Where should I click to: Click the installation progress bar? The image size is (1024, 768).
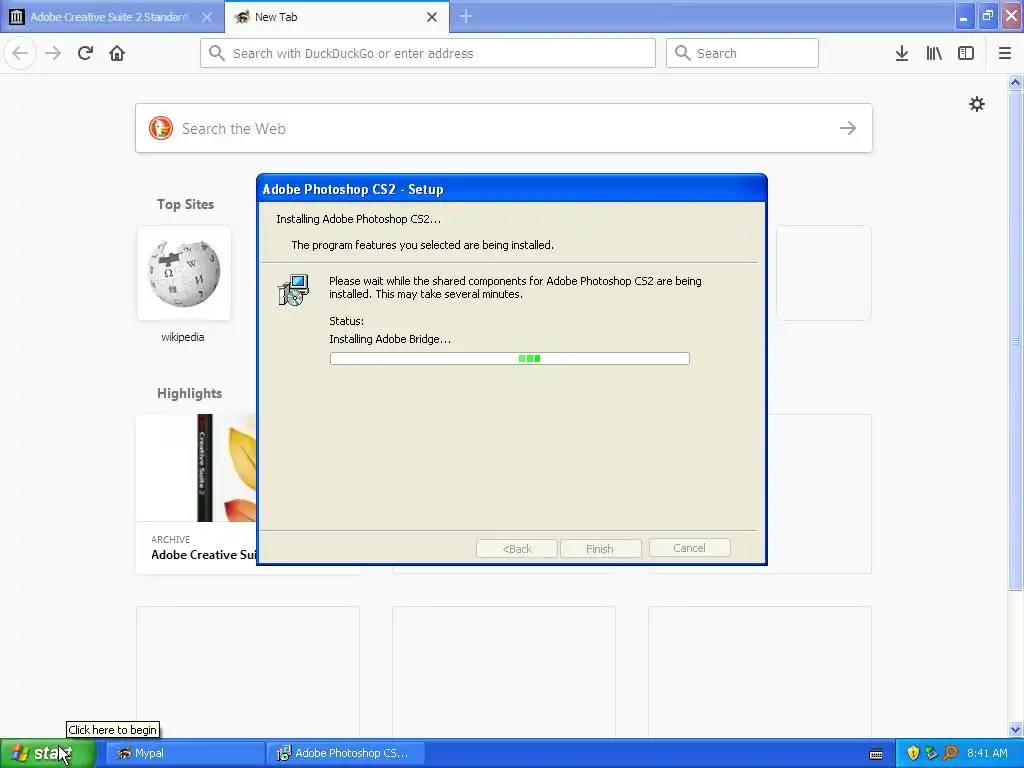click(509, 359)
